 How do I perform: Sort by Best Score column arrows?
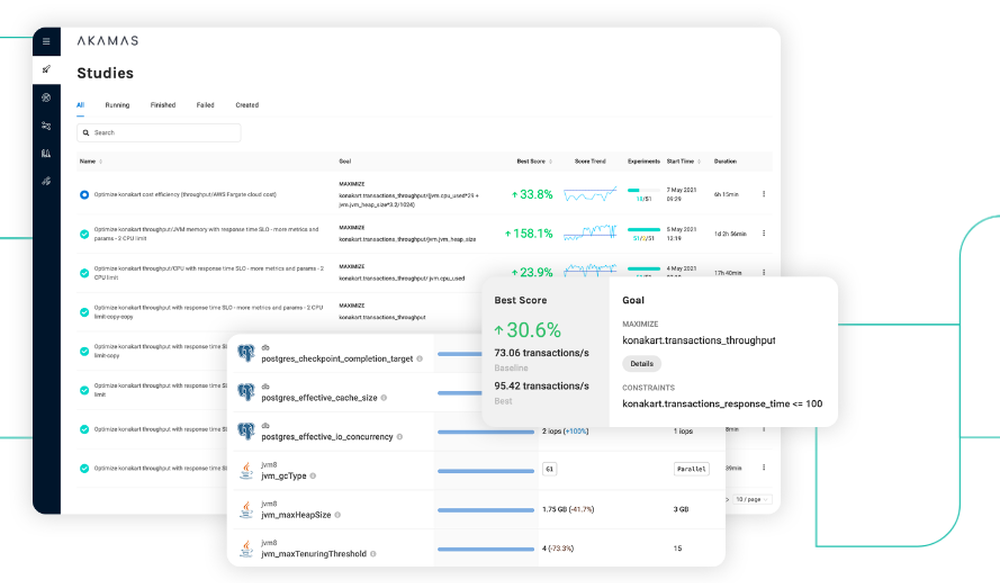point(550,161)
